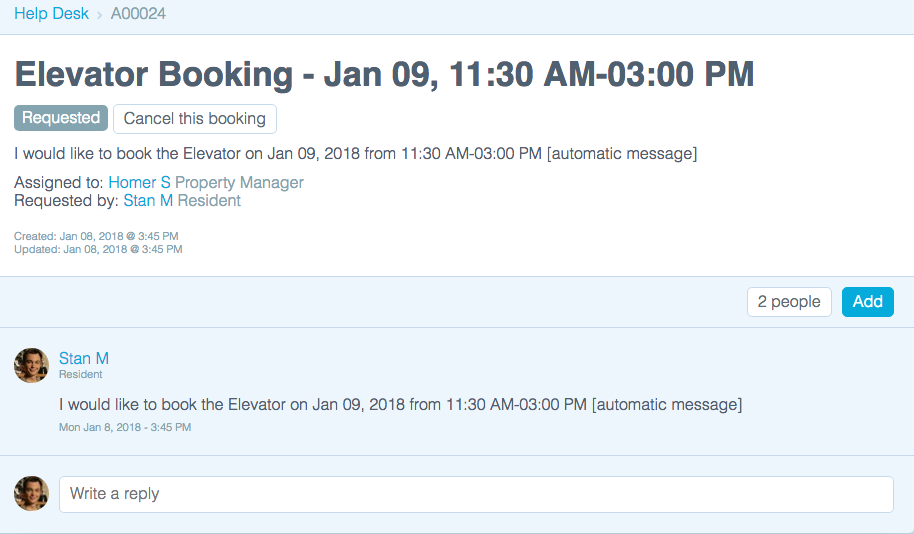This screenshot has width=914, height=534.
Task: Click the Updated date text
Action: click(x=98, y=249)
